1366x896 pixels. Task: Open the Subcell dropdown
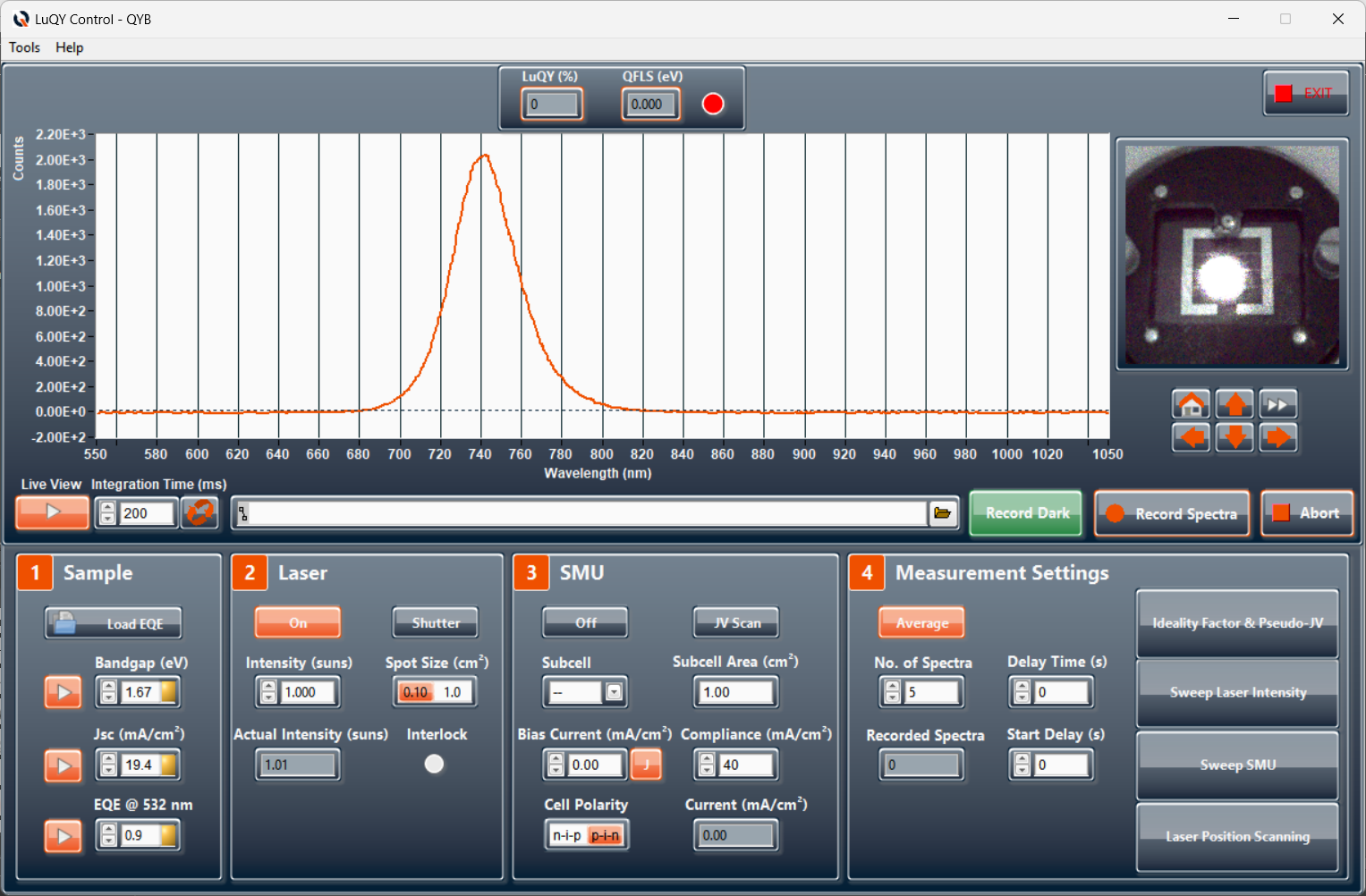click(x=614, y=692)
